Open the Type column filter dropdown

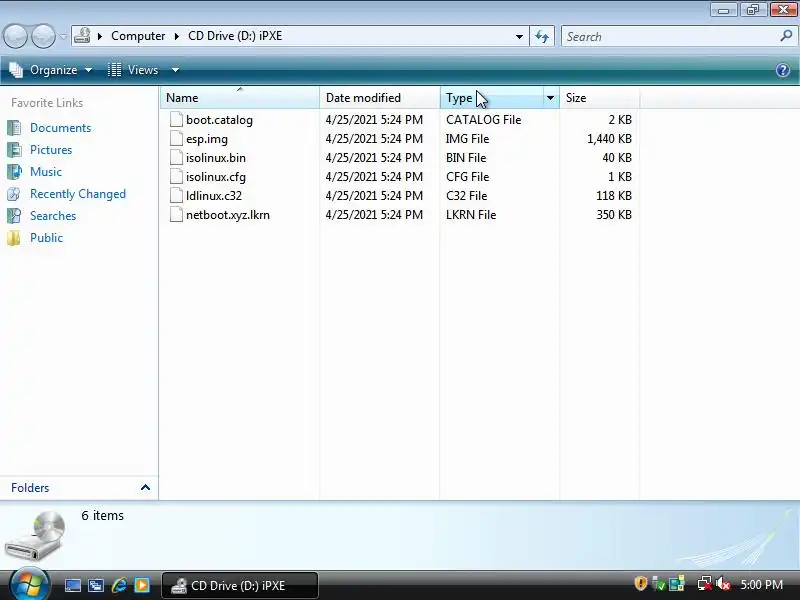[551, 97]
